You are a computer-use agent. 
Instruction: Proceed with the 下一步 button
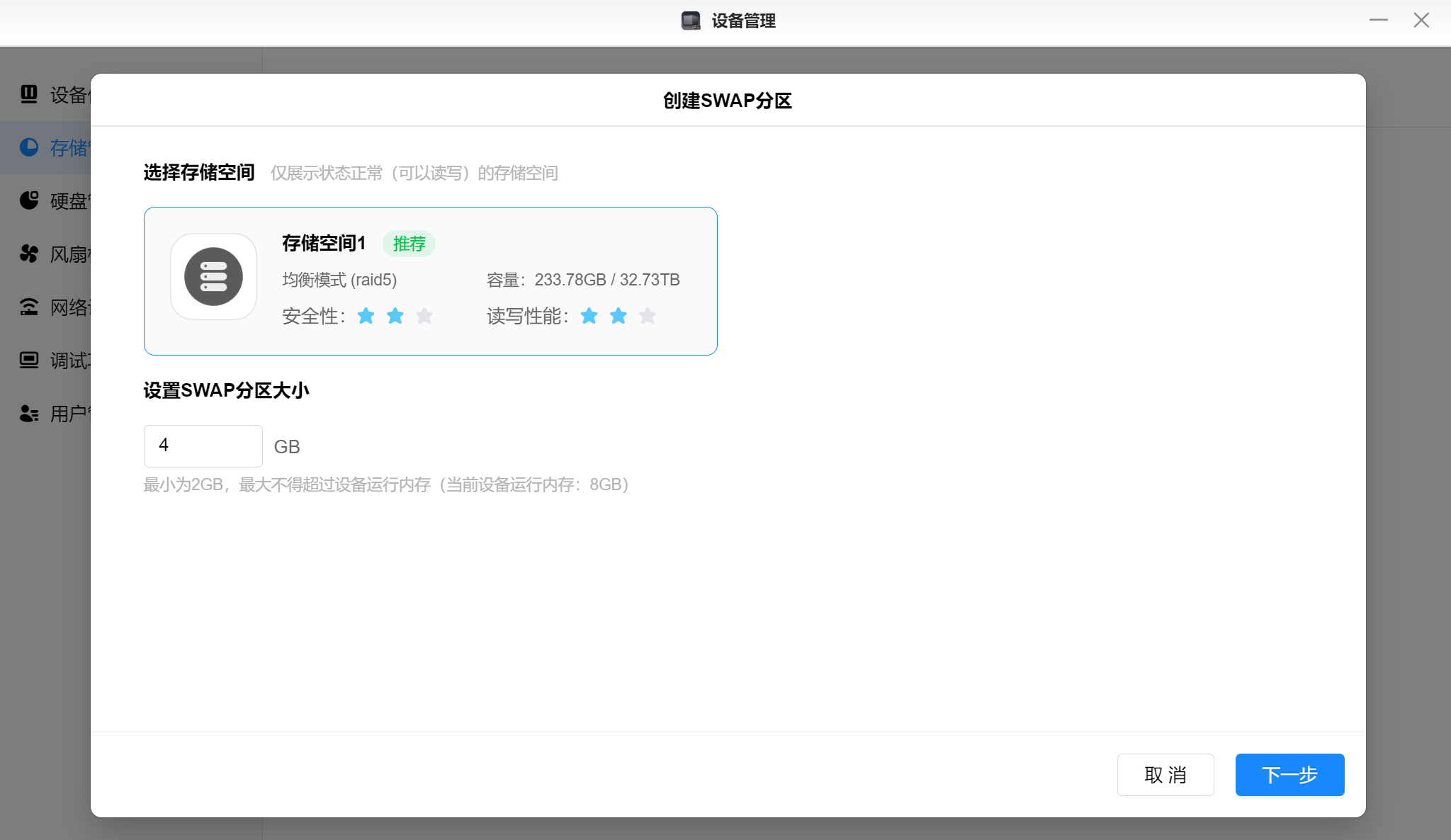pos(1289,775)
